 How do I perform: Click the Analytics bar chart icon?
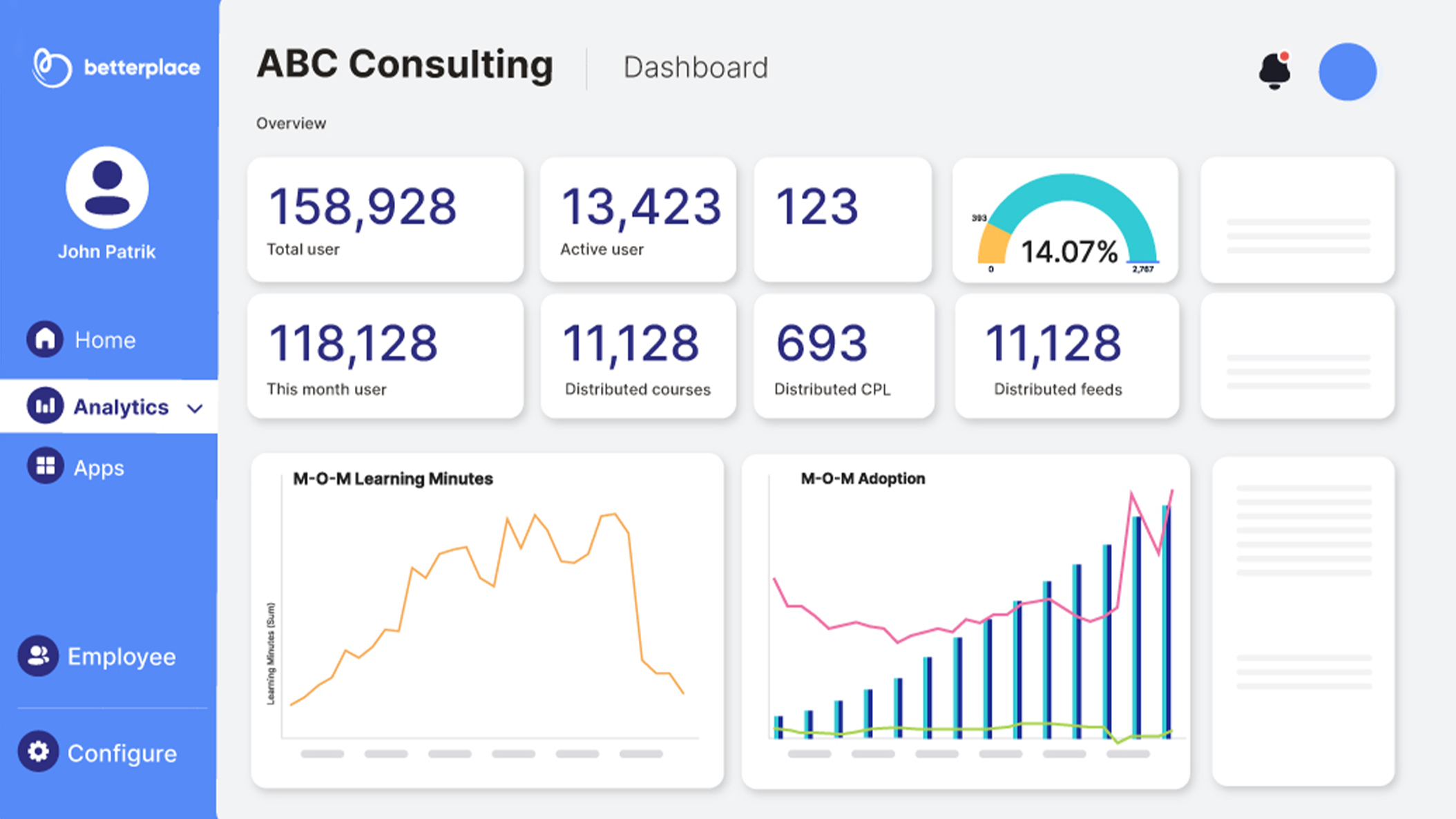[45, 406]
